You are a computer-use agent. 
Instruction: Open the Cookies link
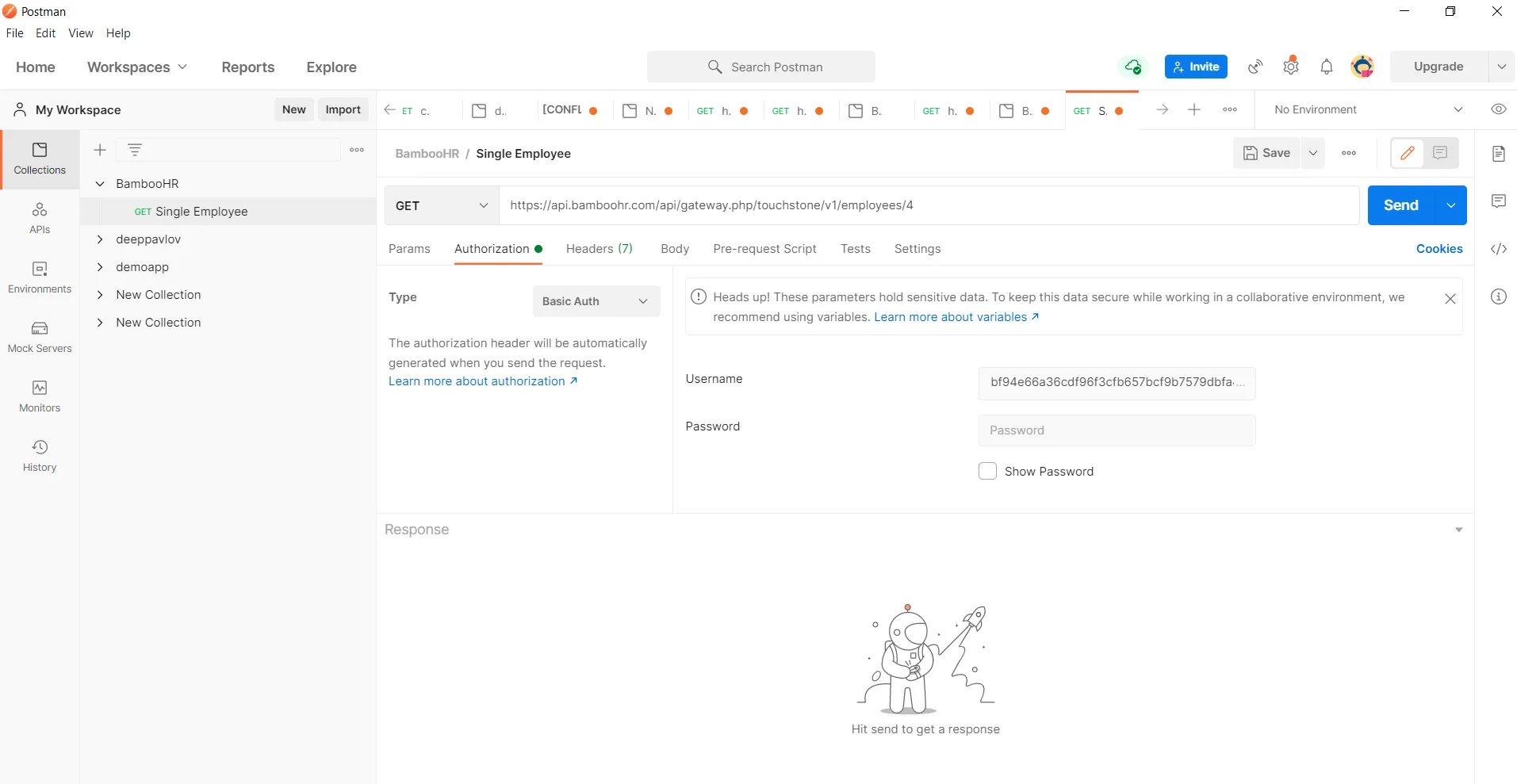[1439, 249]
